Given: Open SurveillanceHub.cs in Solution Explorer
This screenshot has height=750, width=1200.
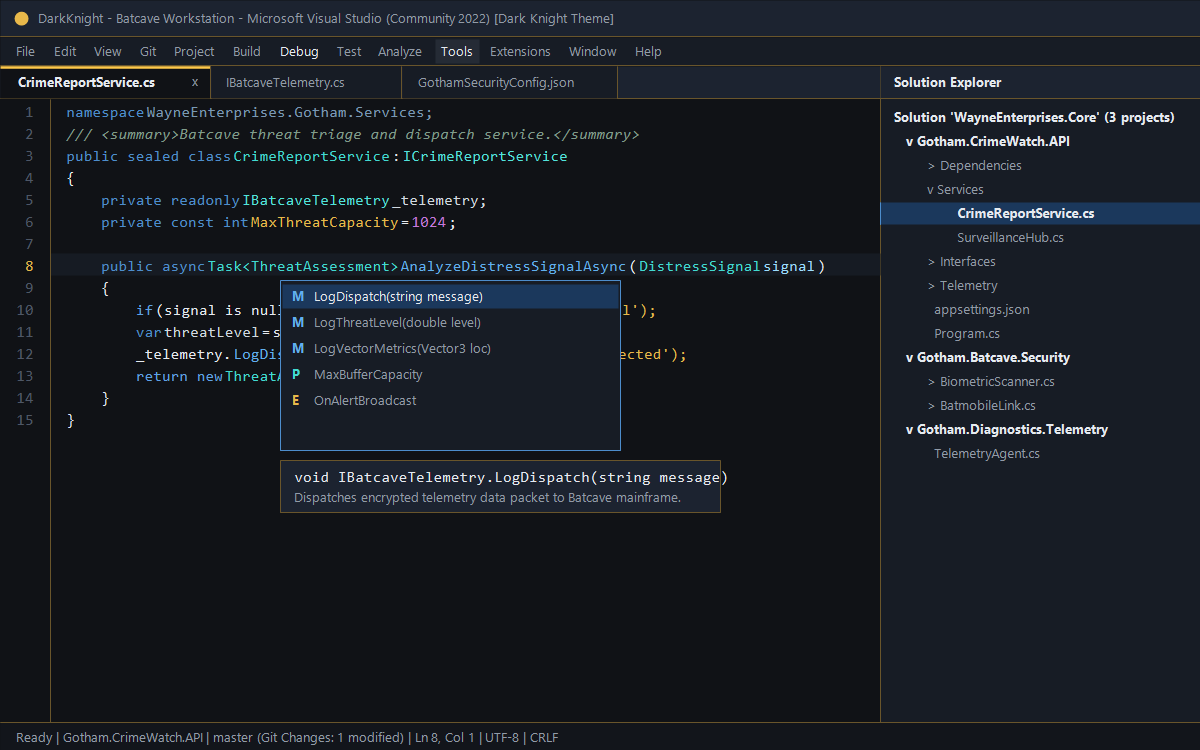Looking at the screenshot, I should point(1010,238).
